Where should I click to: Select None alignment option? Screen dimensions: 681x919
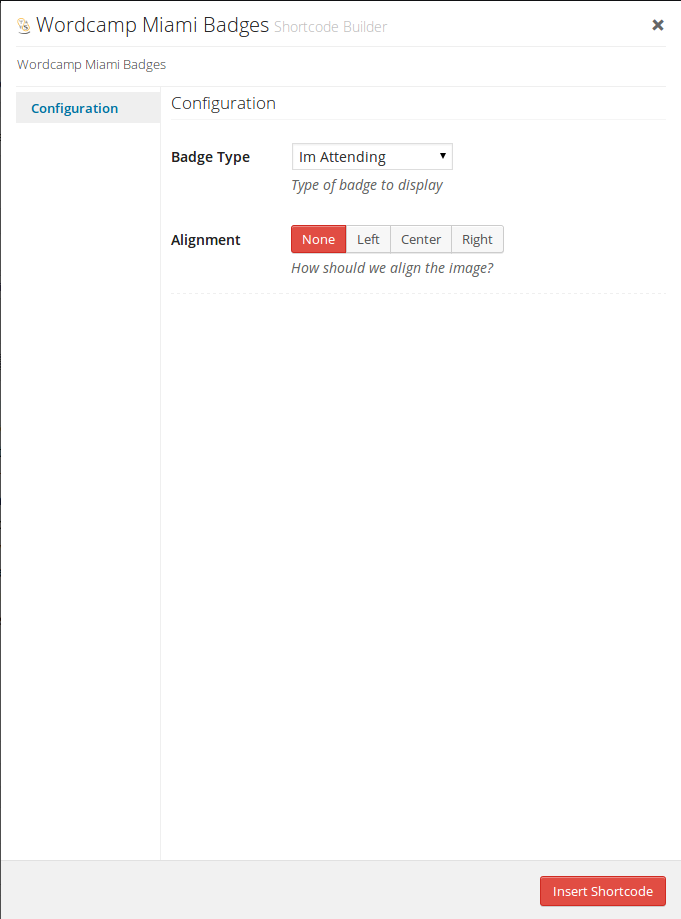(x=318, y=239)
